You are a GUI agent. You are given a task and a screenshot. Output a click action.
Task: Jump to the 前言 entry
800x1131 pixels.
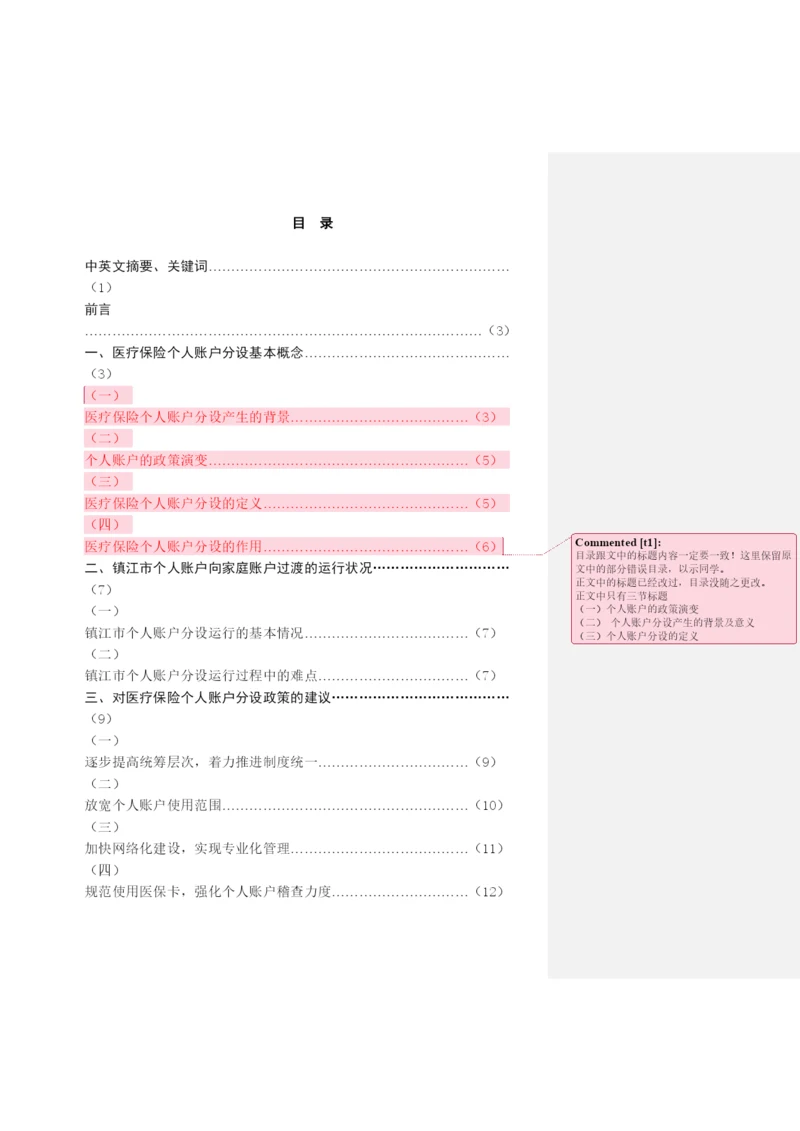point(98,309)
